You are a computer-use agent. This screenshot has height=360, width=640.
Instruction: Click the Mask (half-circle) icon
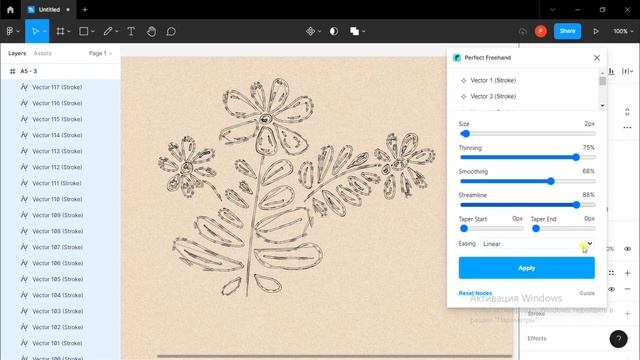point(334,31)
